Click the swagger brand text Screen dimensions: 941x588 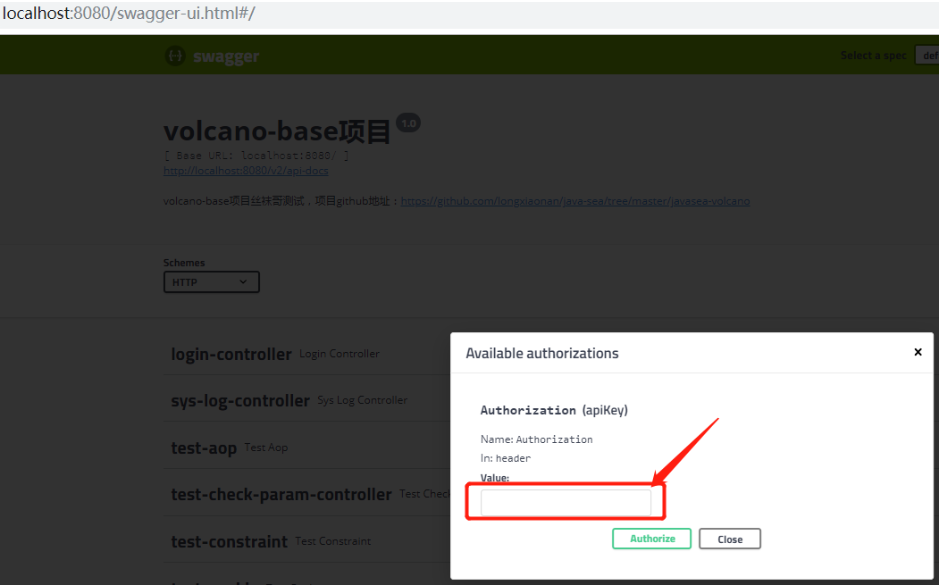[x=226, y=56]
